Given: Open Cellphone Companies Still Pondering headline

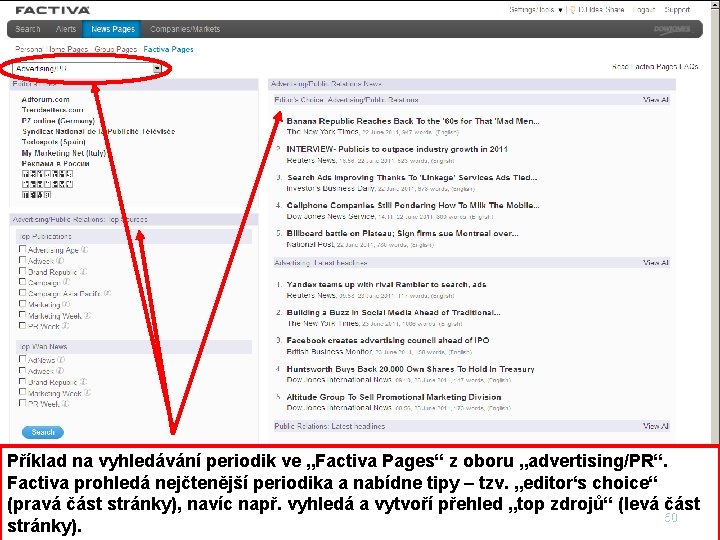Looking at the screenshot, I should 413,205.
